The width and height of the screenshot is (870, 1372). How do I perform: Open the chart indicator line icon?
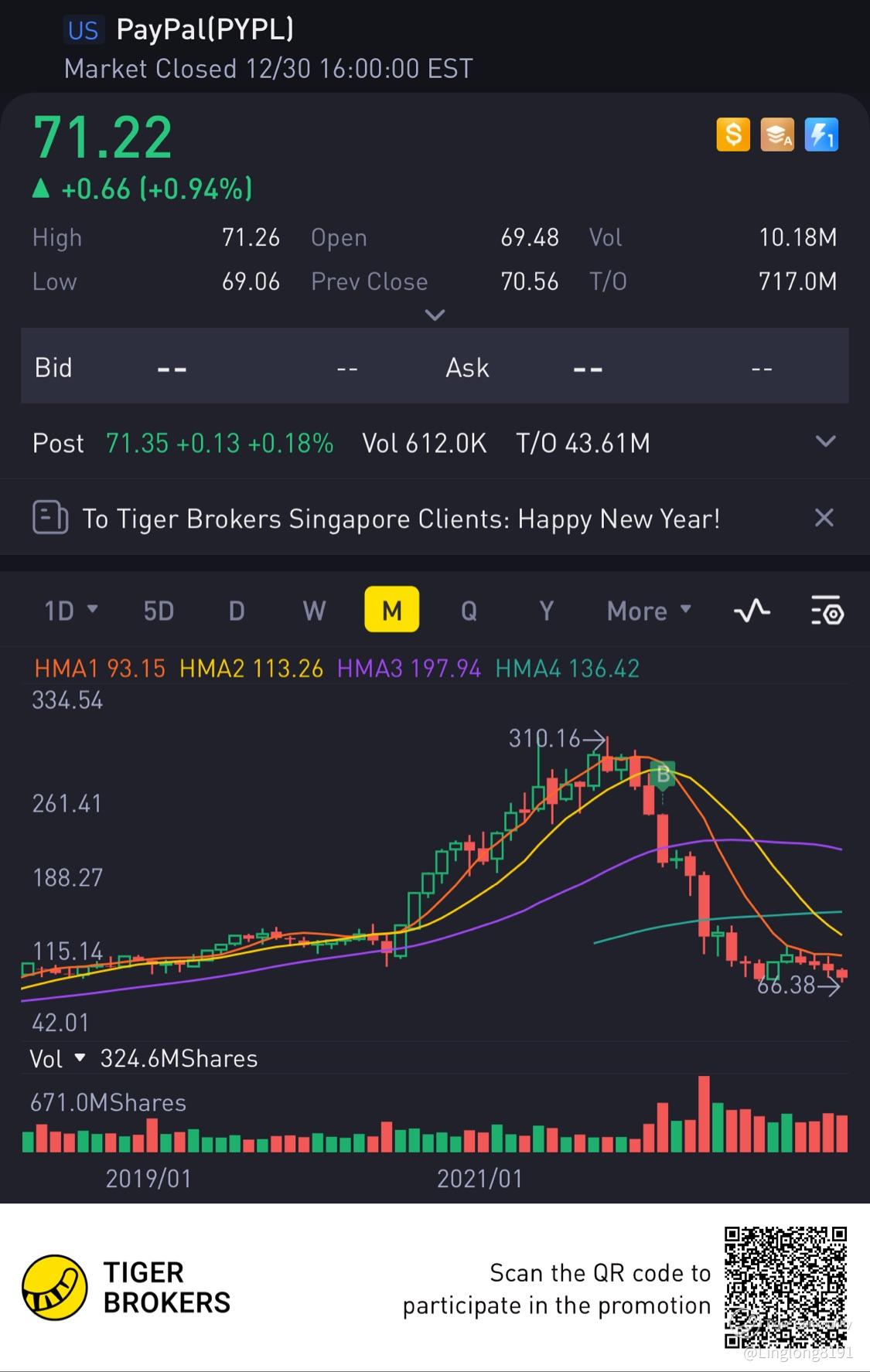(752, 611)
